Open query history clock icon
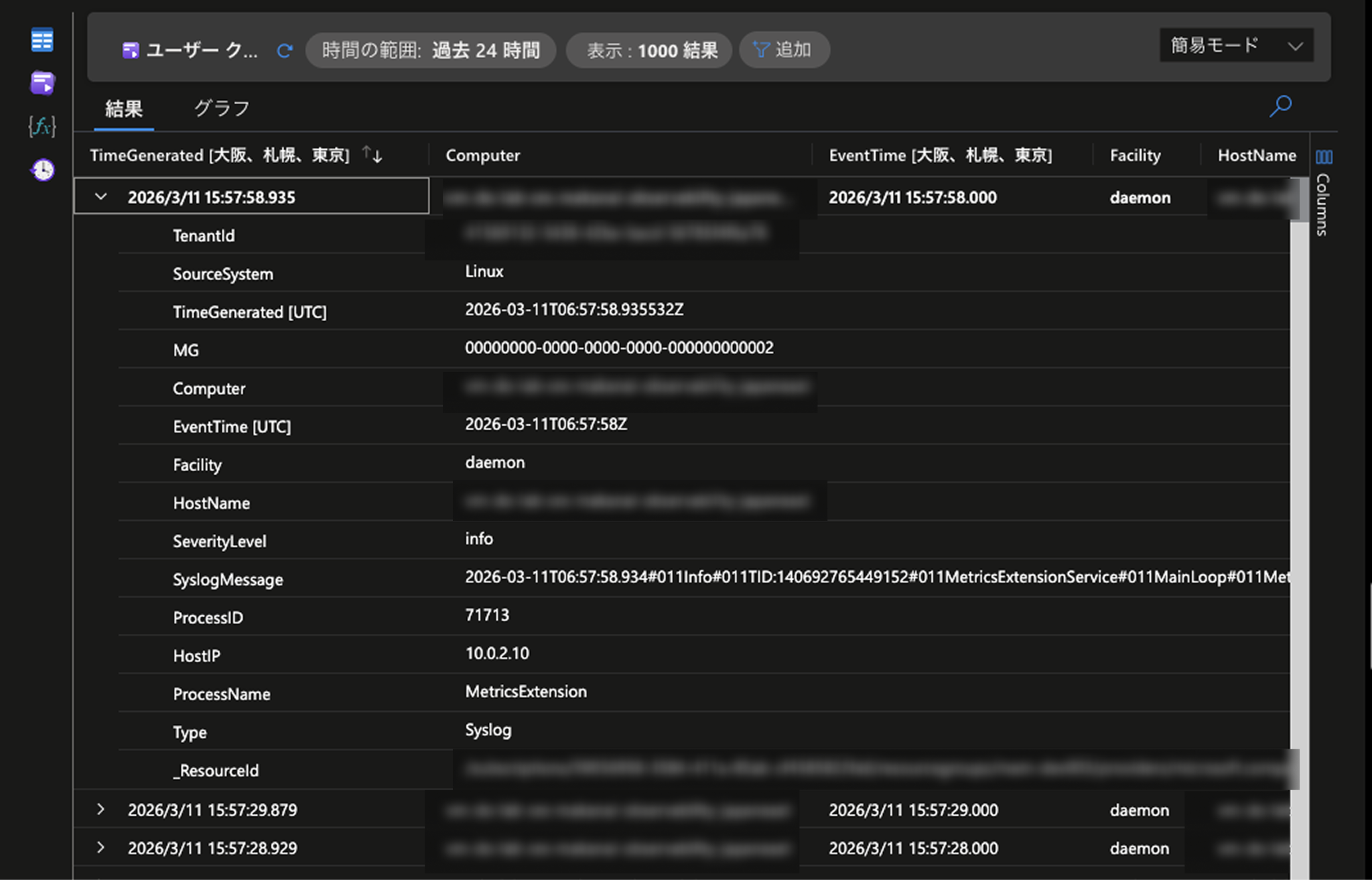The width and height of the screenshot is (1372, 880). coord(43,170)
